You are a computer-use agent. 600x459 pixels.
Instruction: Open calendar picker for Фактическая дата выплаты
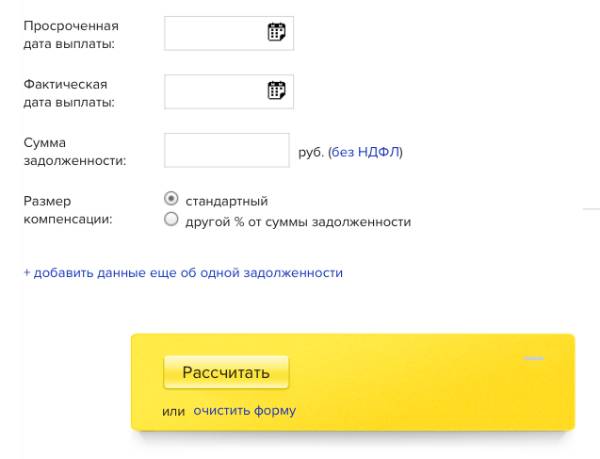276,91
